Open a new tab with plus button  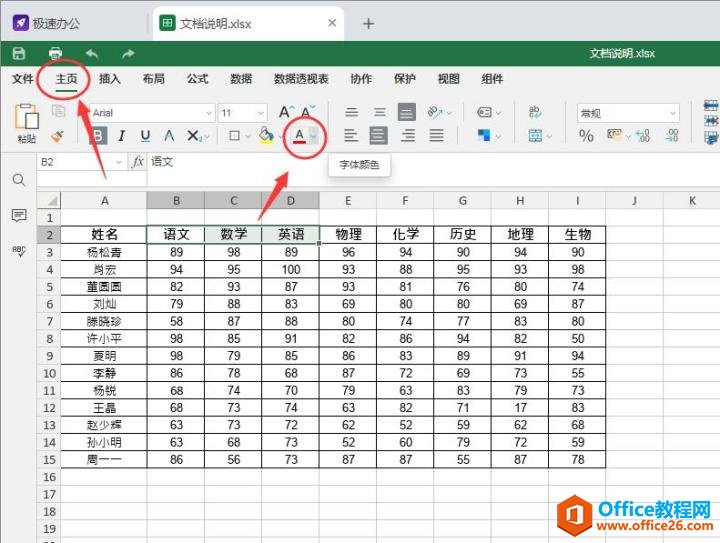click(x=368, y=23)
